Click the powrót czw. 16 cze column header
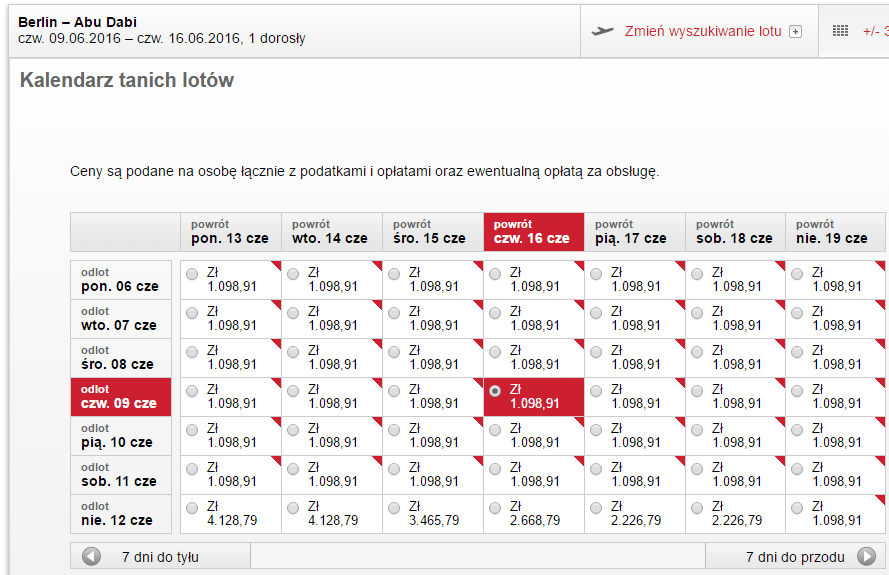The image size is (889, 575). [534, 232]
